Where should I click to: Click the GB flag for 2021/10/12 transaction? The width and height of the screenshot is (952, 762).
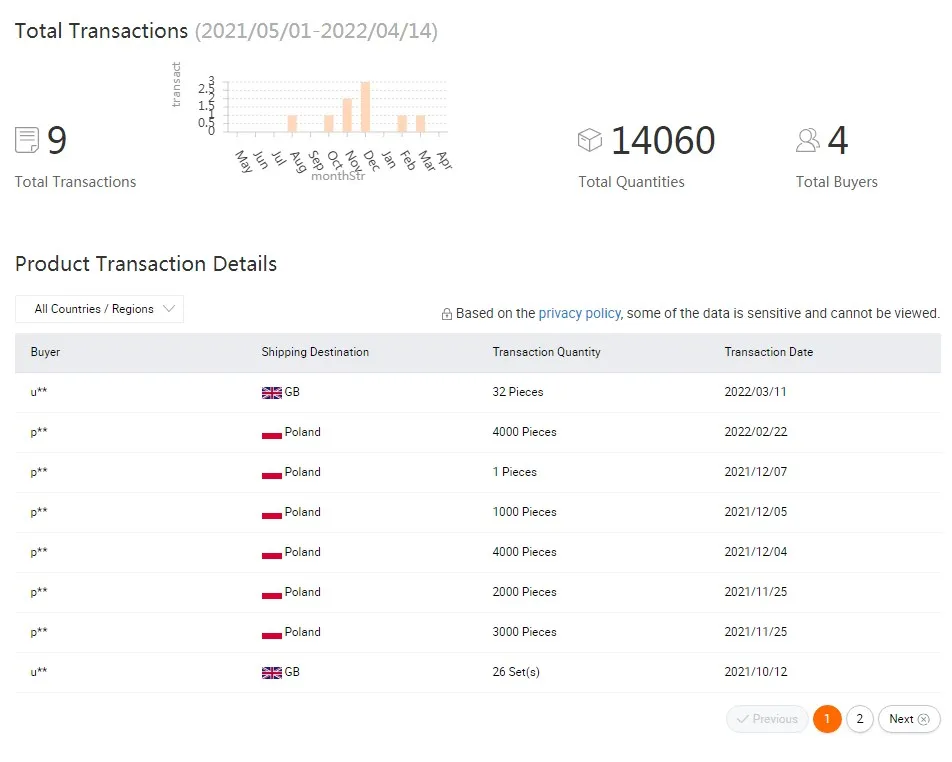[271, 673]
